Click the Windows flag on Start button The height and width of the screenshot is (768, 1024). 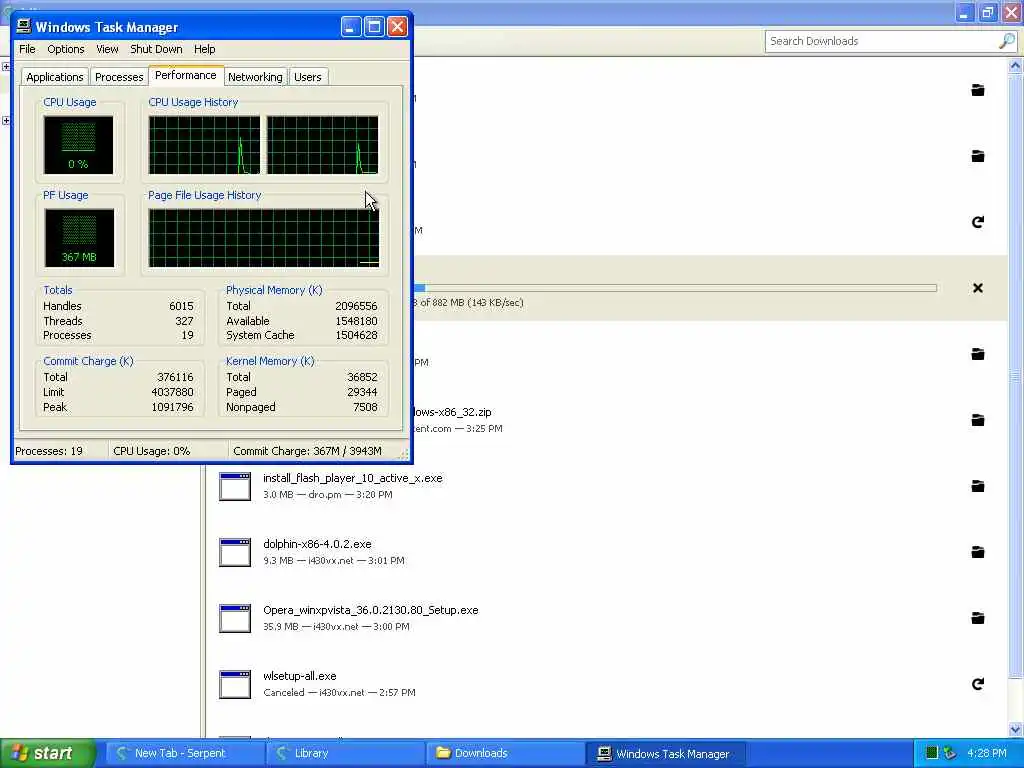20,753
